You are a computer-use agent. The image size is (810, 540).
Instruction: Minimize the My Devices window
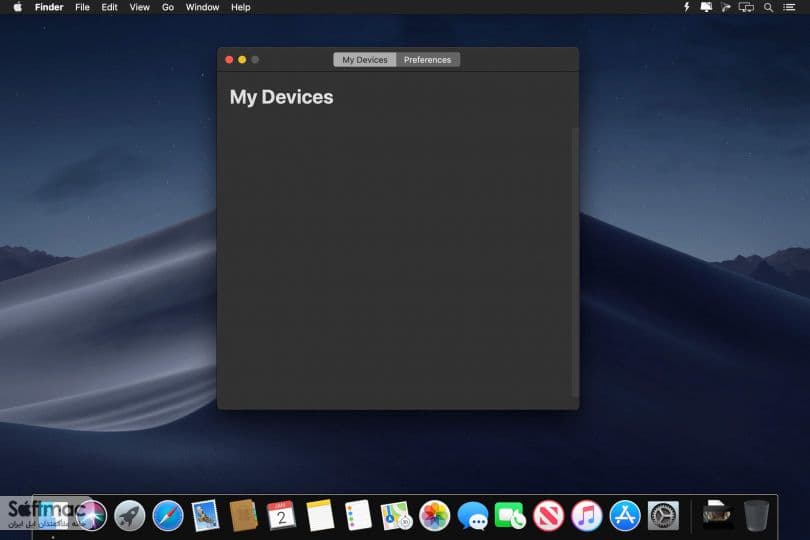[242, 60]
